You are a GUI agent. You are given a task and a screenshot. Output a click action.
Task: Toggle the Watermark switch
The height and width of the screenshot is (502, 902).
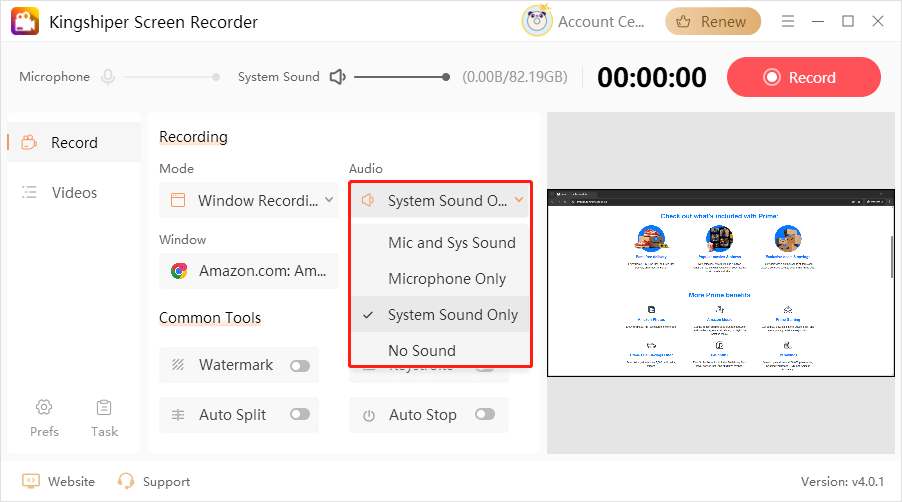point(300,365)
